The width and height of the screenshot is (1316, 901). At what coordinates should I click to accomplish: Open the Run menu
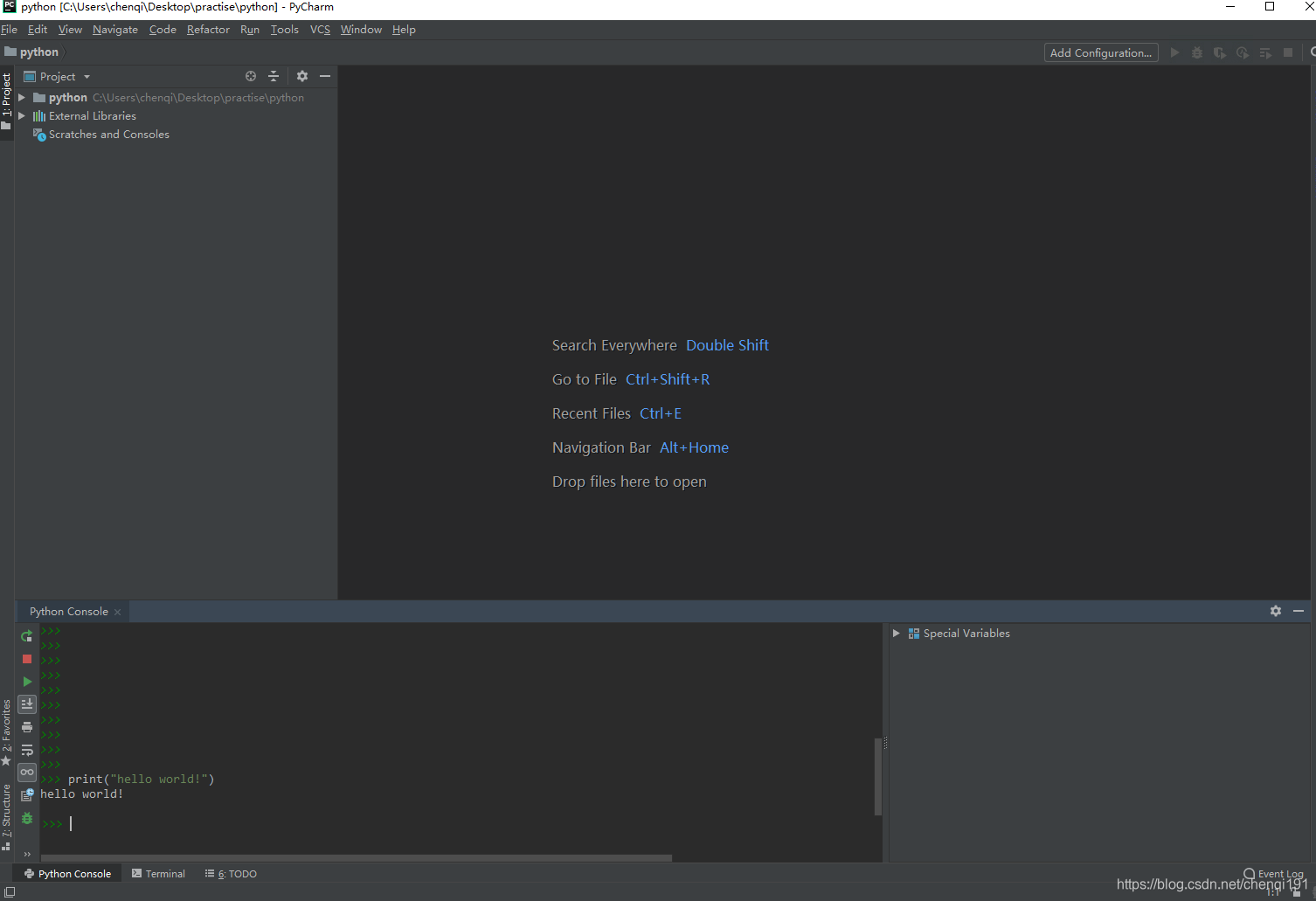click(250, 30)
